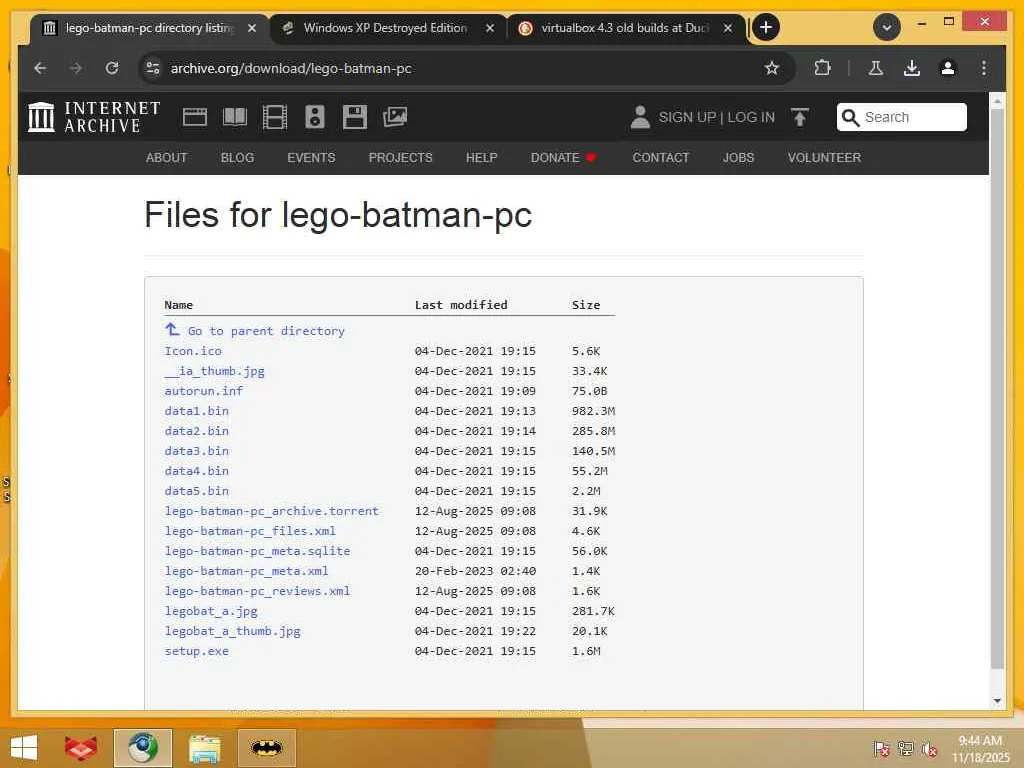Download setup.exe file

tap(197, 651)
